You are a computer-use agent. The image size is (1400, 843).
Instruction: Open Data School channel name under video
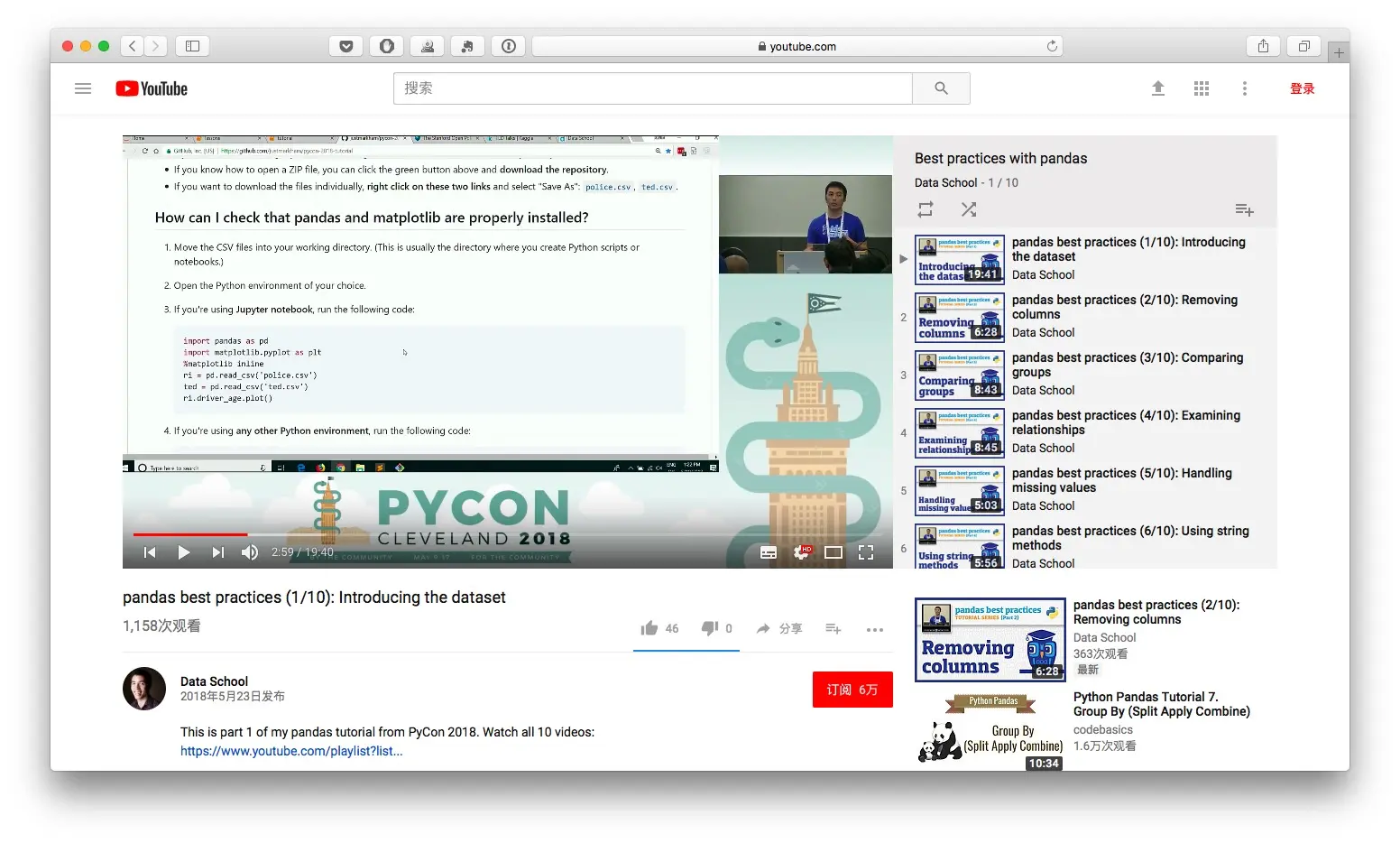pos(214,681)
